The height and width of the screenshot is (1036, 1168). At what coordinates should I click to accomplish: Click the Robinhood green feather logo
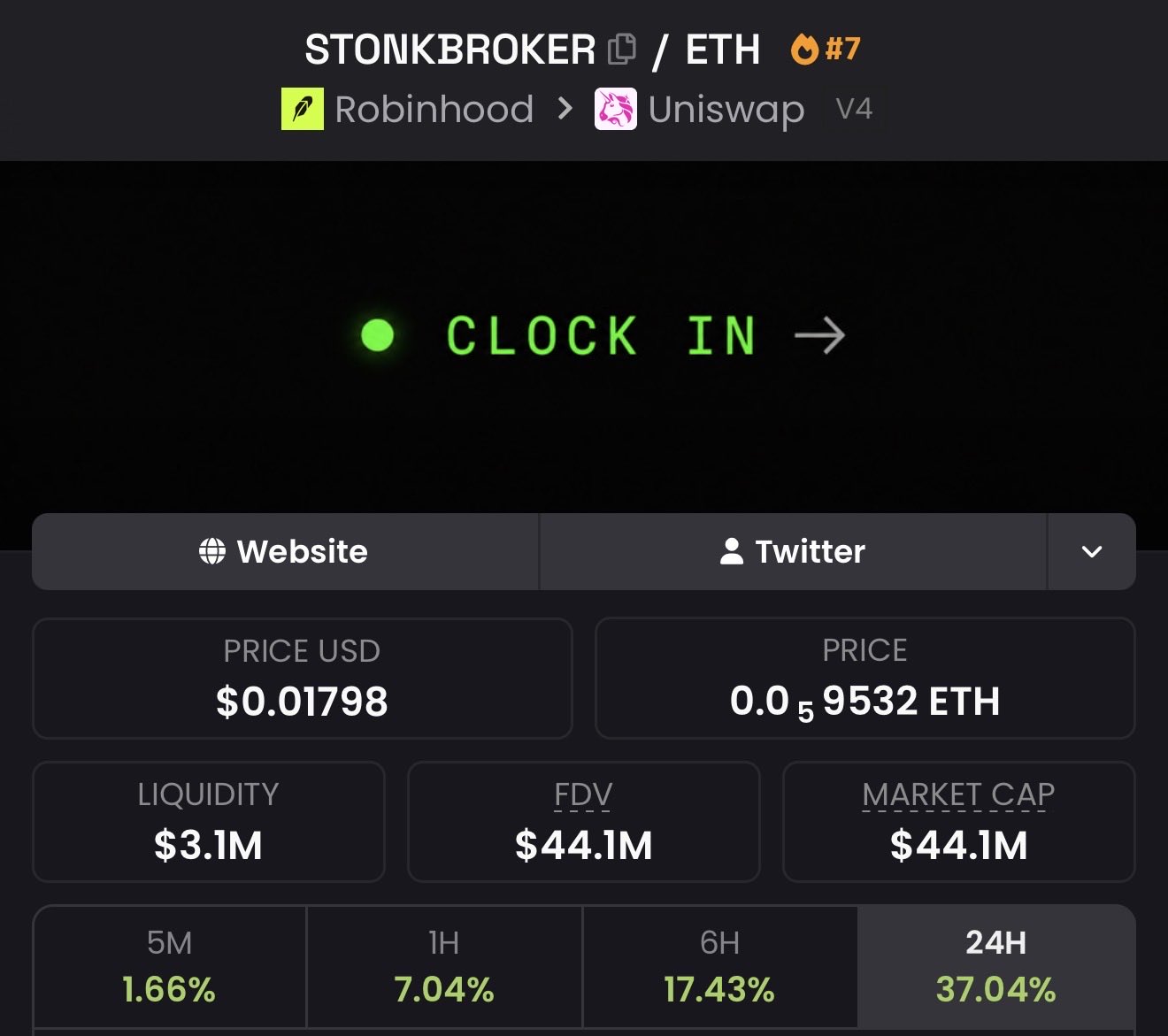pyautogui.click(x=303, y=109)
